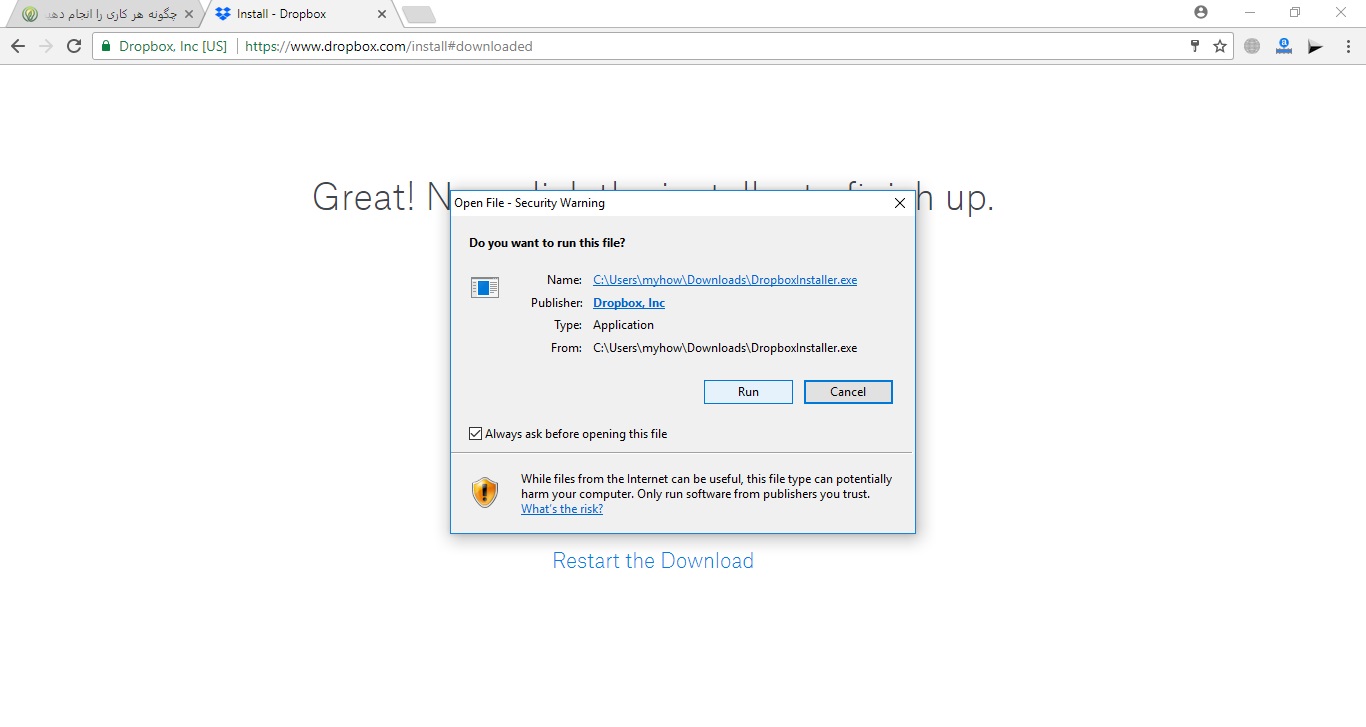Click the Run button in the security warning
Screen dimensions: 1366x727
tap(748, 392)
